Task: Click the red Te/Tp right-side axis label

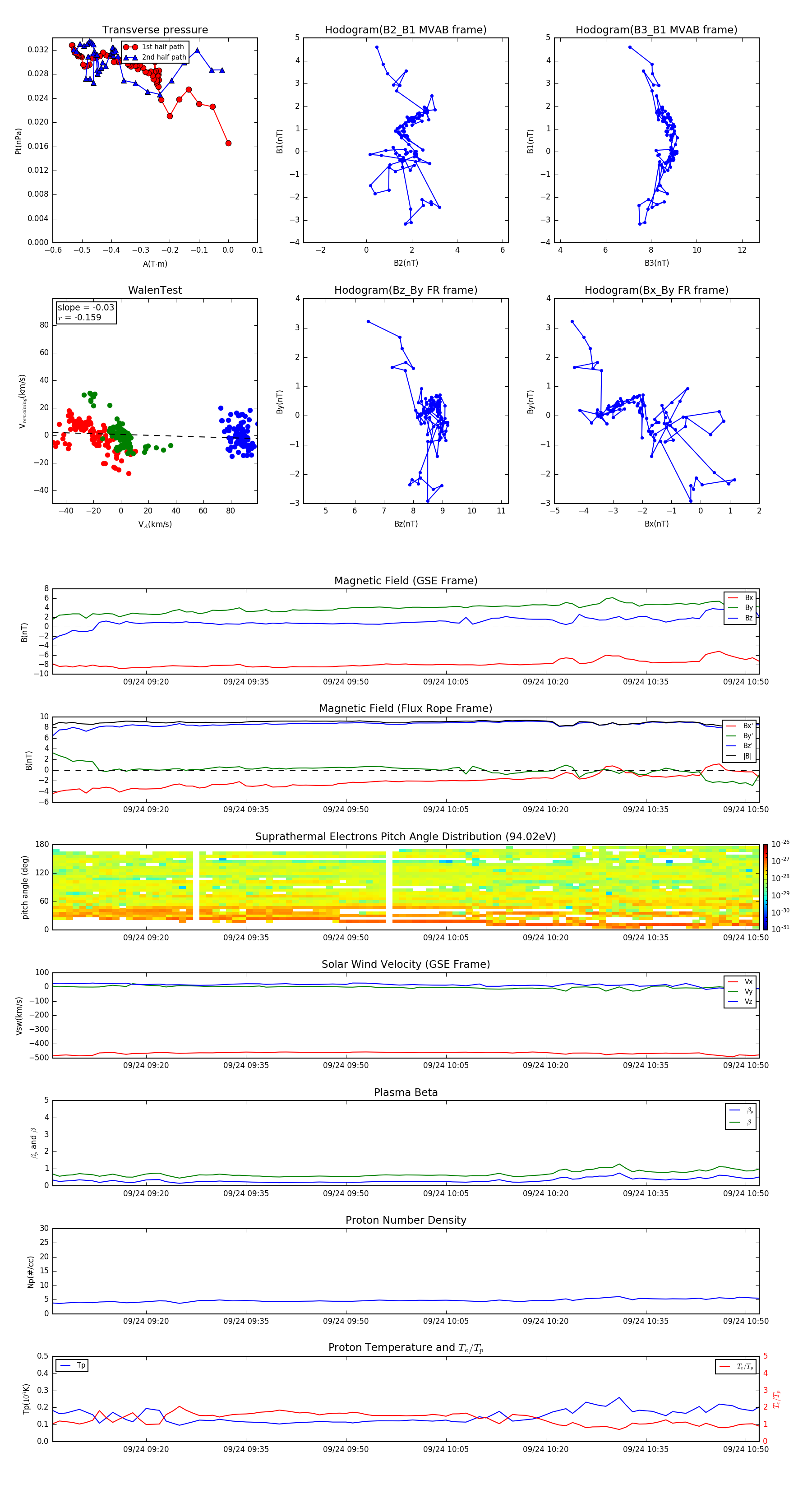Action: pos(777,1399)
